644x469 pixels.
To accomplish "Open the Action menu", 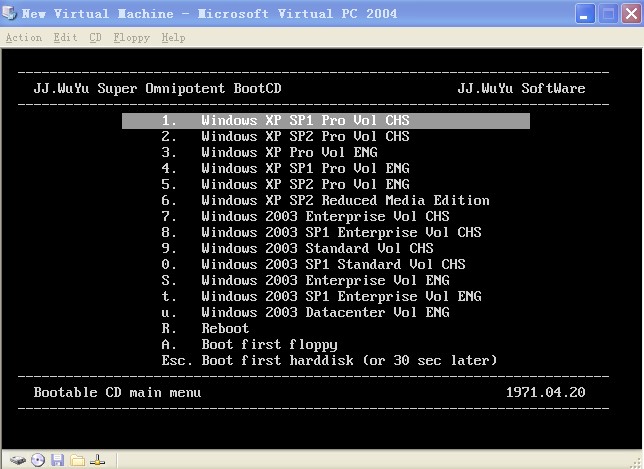I will [x=24, y=38].
